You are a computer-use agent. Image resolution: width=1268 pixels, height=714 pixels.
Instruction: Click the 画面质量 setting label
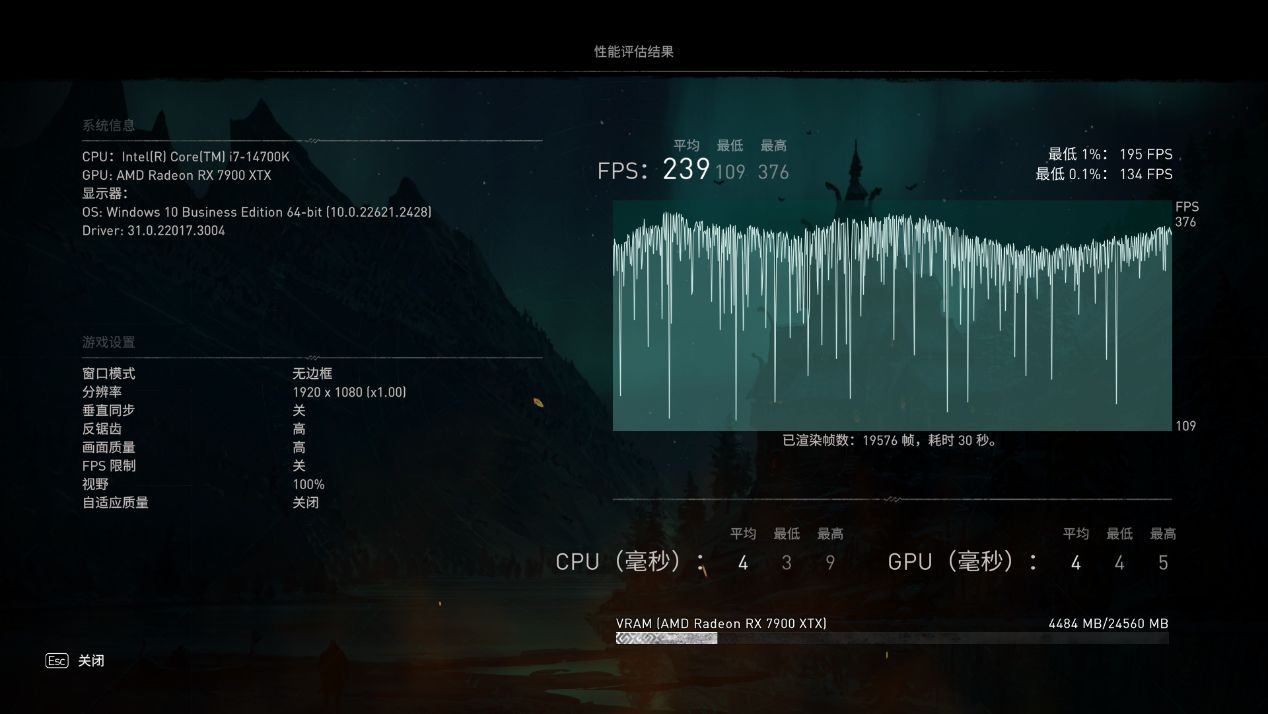click(x=108, y=448)
